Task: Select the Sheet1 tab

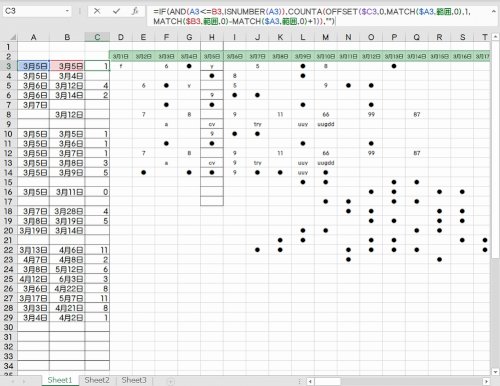Action: (x=60, y=380)
